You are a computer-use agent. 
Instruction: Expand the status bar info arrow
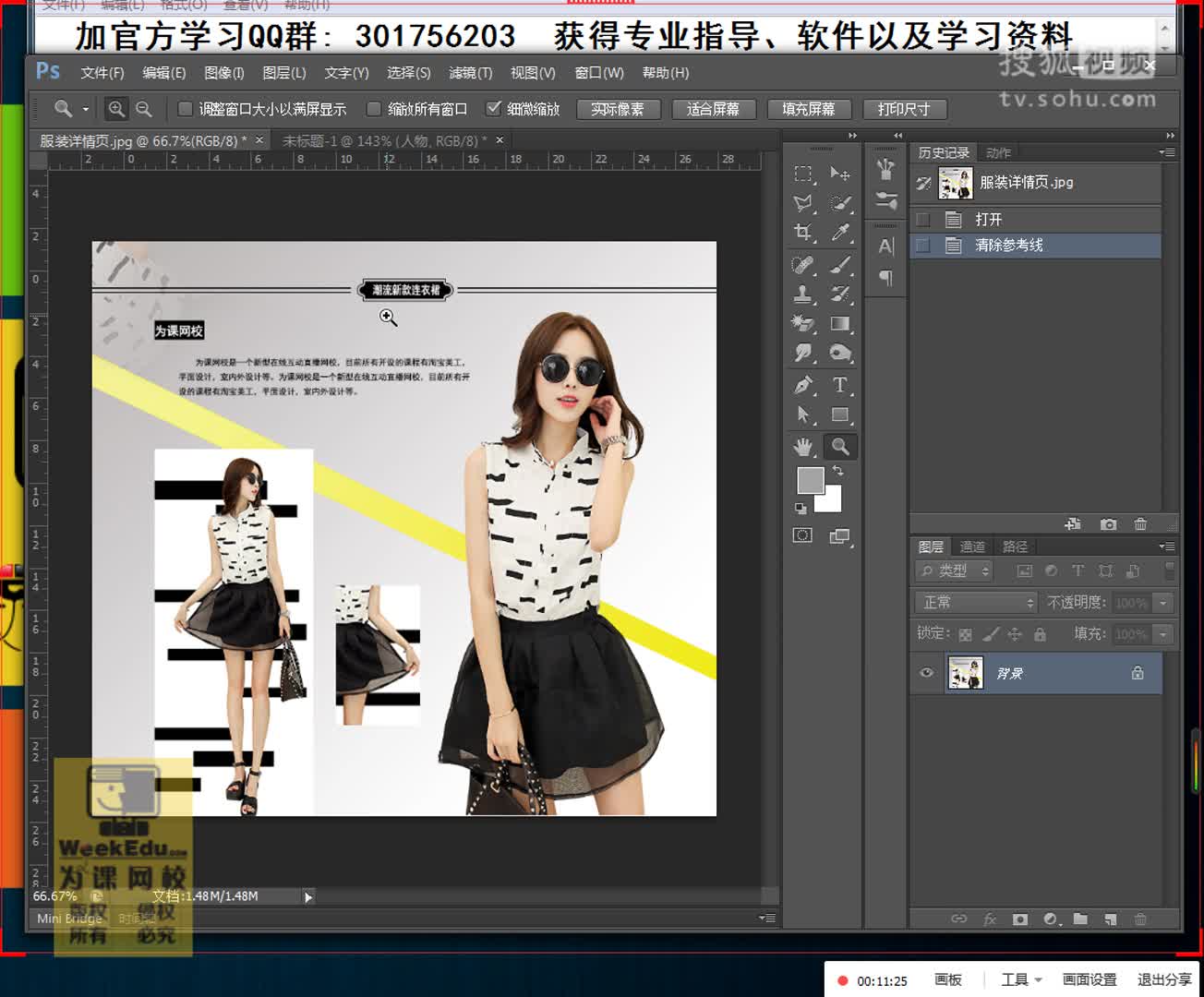308,896
